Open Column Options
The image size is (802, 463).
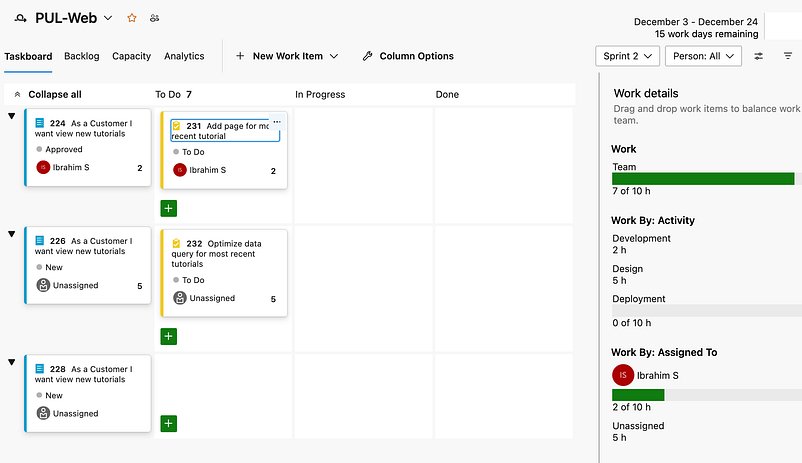tap(408, 56)
